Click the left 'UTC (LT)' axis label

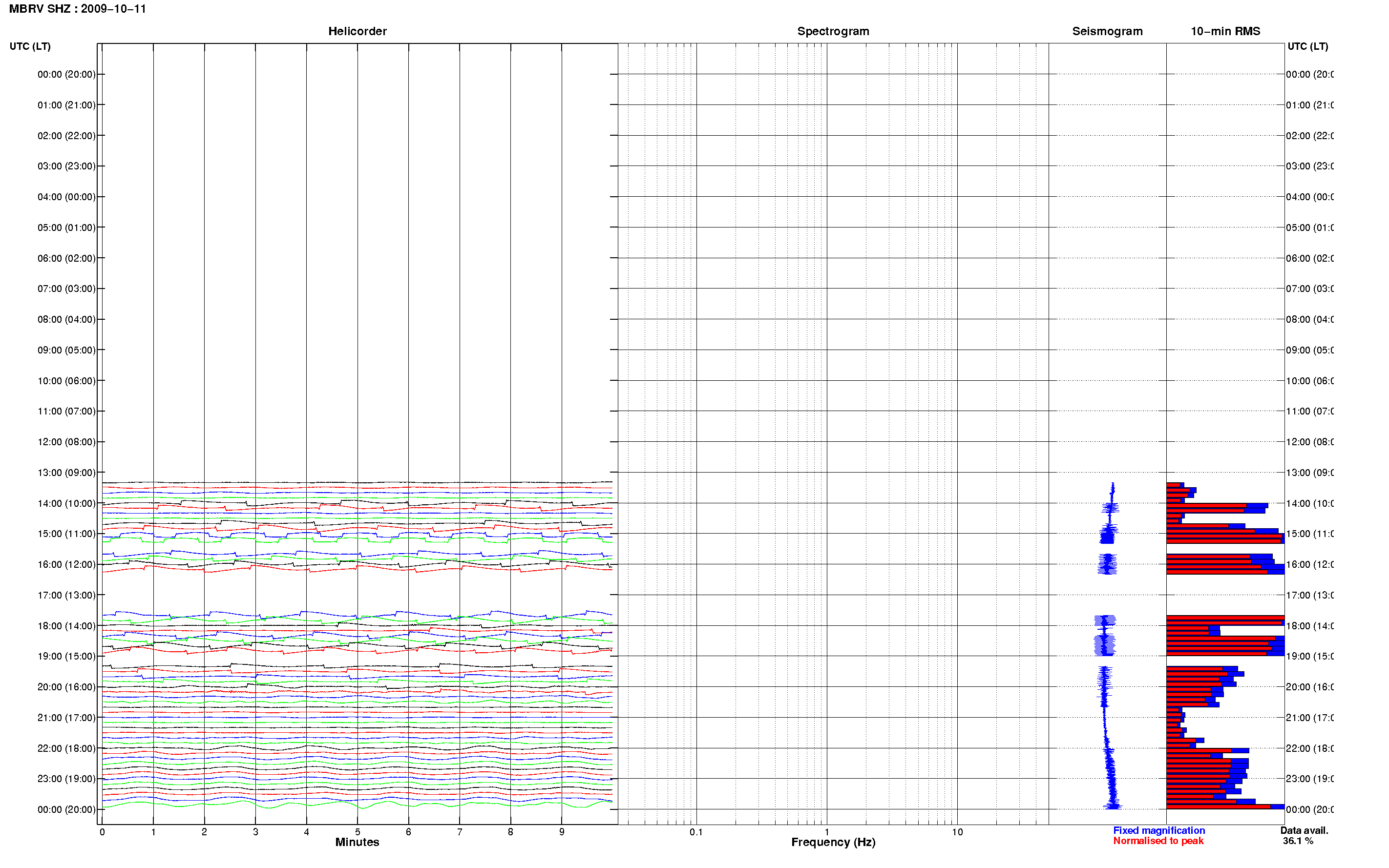pyautogui.click(x=30, y=46)
